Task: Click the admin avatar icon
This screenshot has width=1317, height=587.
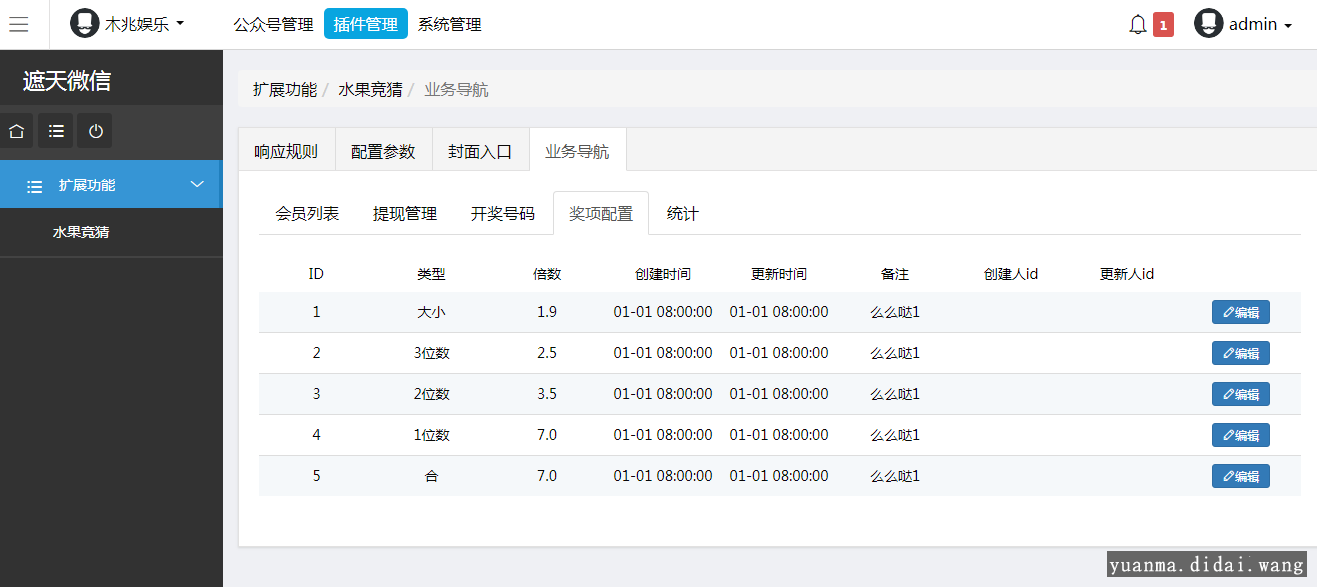Action: [x=1208, y=24]
